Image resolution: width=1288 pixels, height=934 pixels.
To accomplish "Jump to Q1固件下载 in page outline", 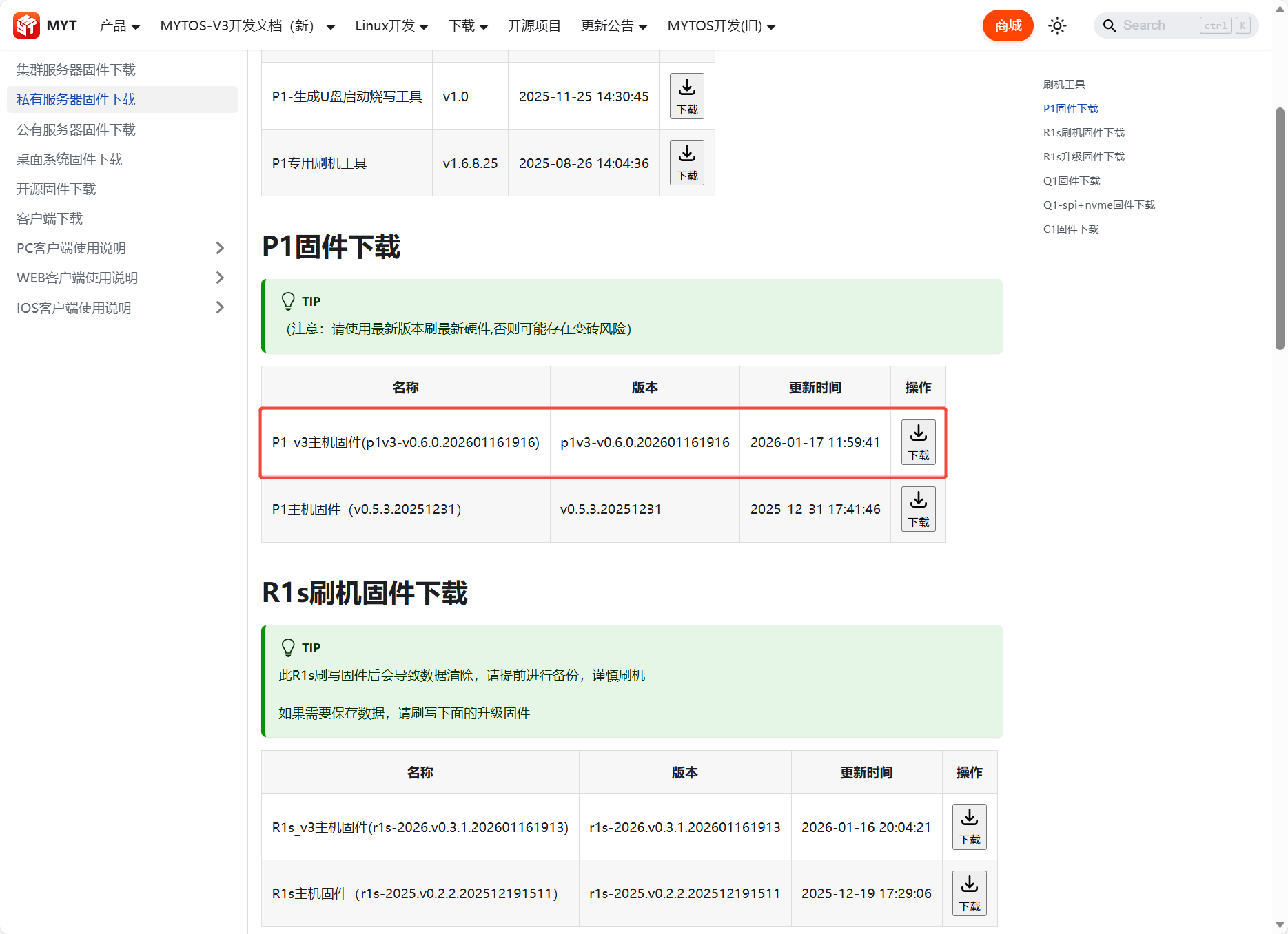I will tap(1072, 180).
